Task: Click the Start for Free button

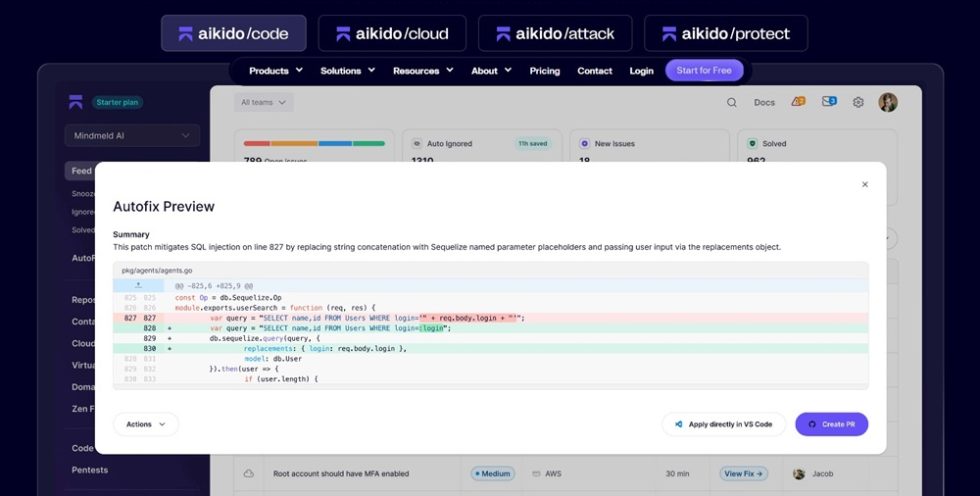Action: [x=704, y=70]
